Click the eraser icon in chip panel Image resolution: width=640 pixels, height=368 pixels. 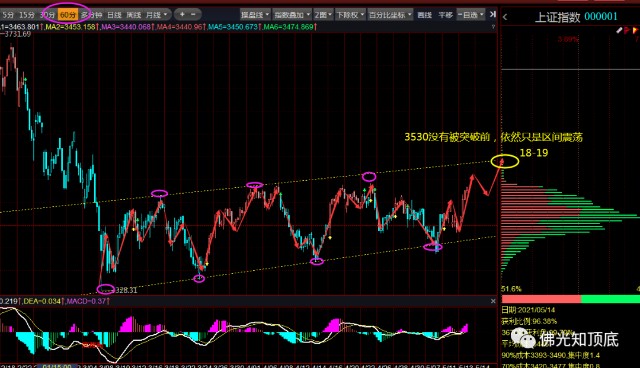click(619, 30)
